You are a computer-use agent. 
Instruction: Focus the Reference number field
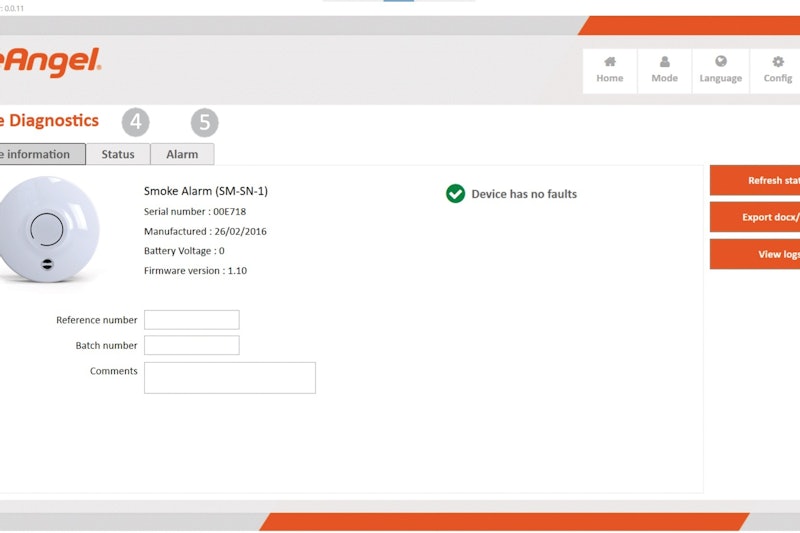[x=192, y=320]
